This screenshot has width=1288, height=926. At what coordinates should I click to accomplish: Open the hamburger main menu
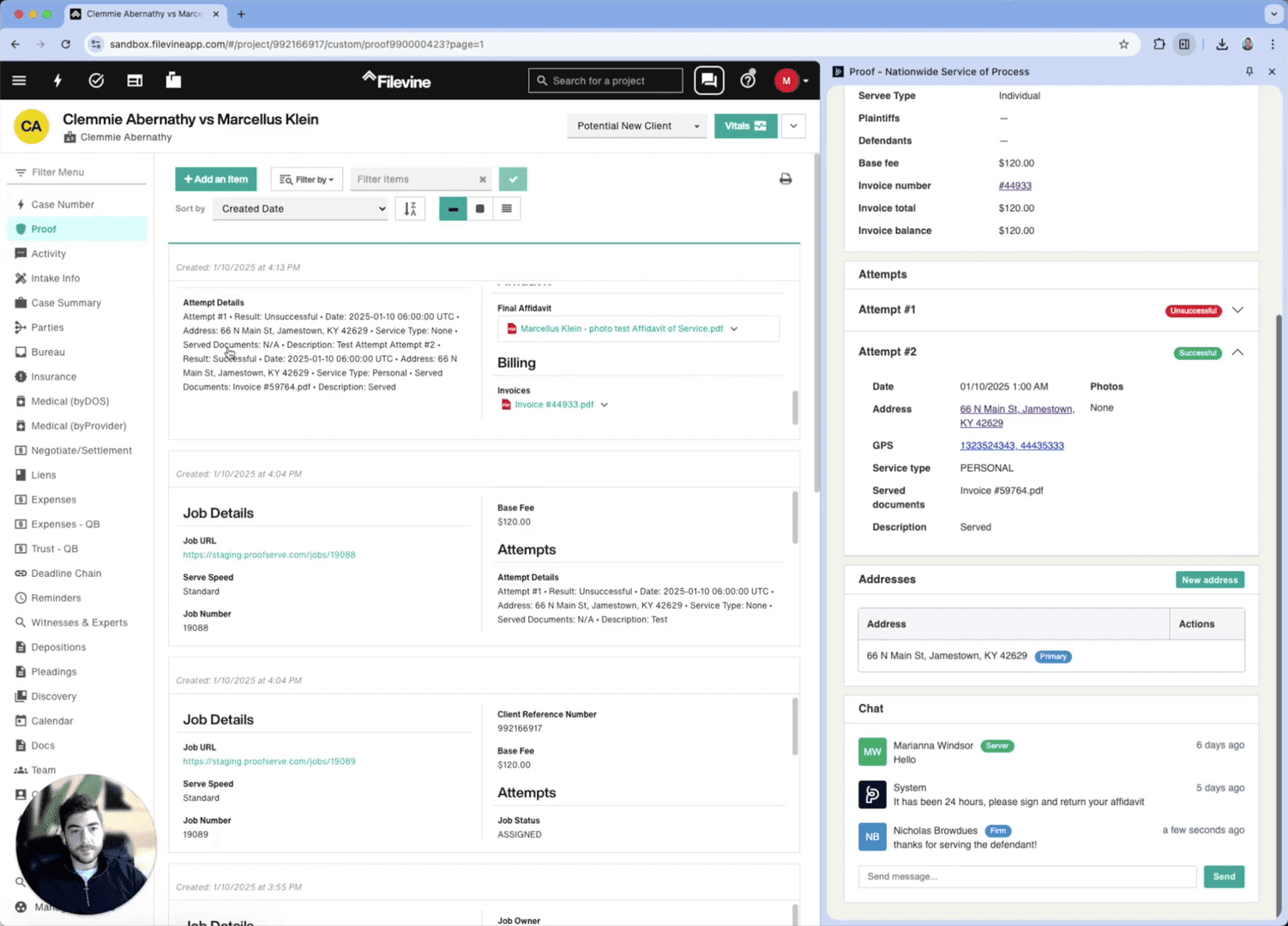click(19, 81)
